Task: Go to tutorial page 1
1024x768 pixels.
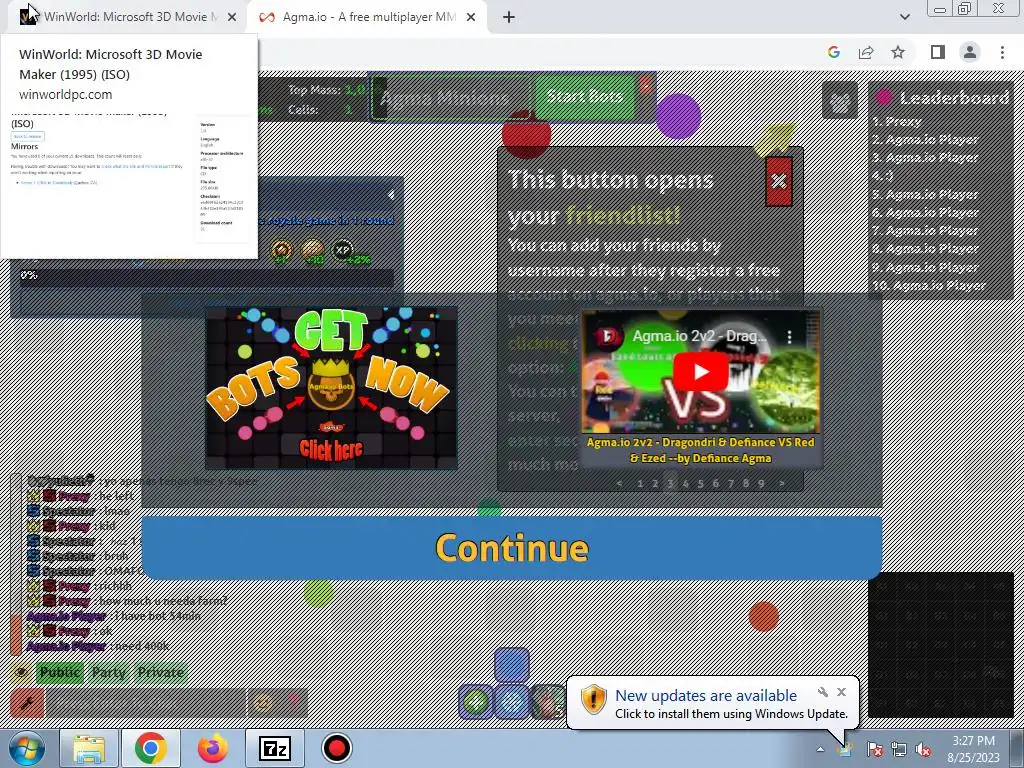Action: (640, 483)
